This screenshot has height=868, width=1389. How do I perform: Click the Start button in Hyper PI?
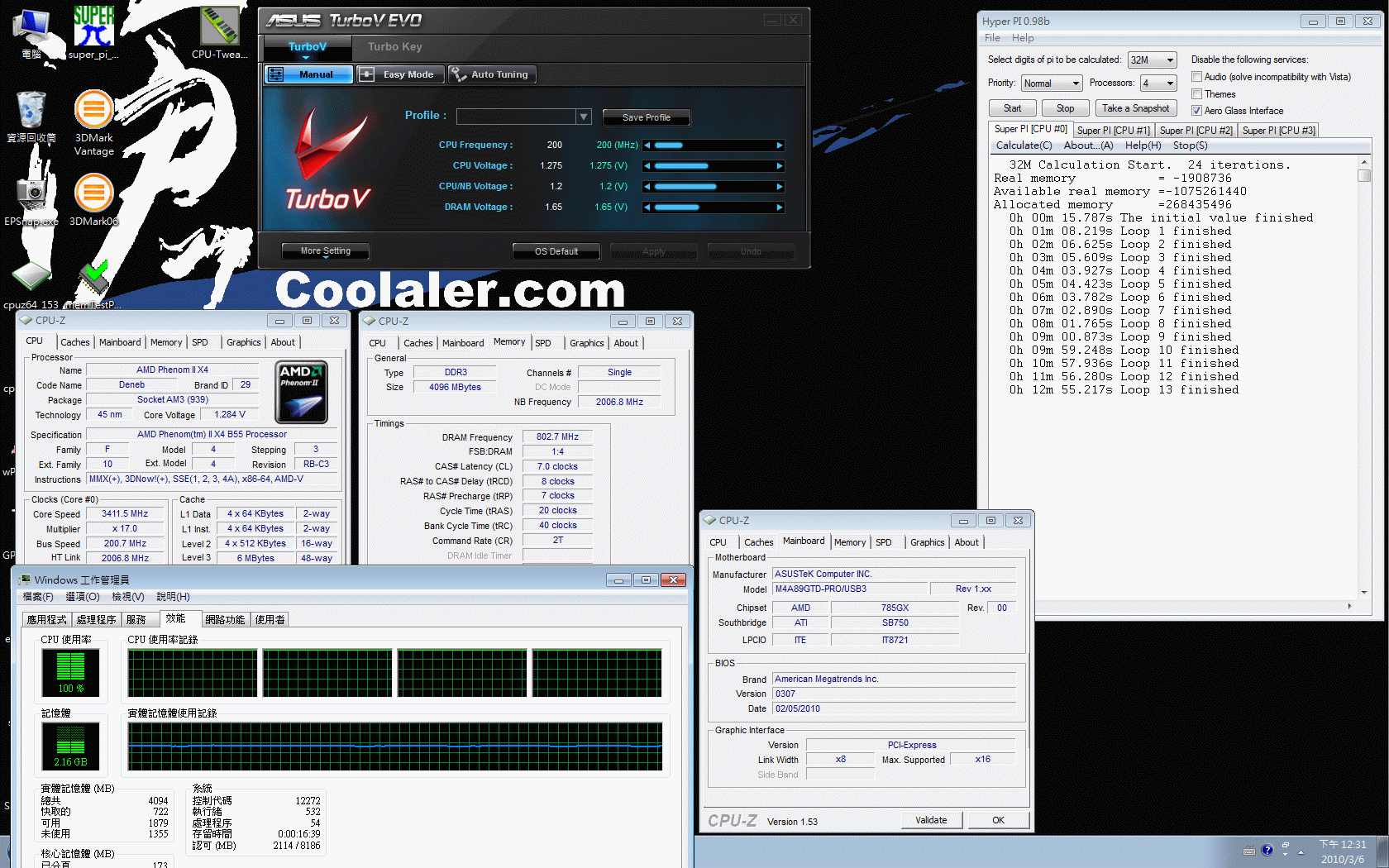click(x=1012, y=108)
